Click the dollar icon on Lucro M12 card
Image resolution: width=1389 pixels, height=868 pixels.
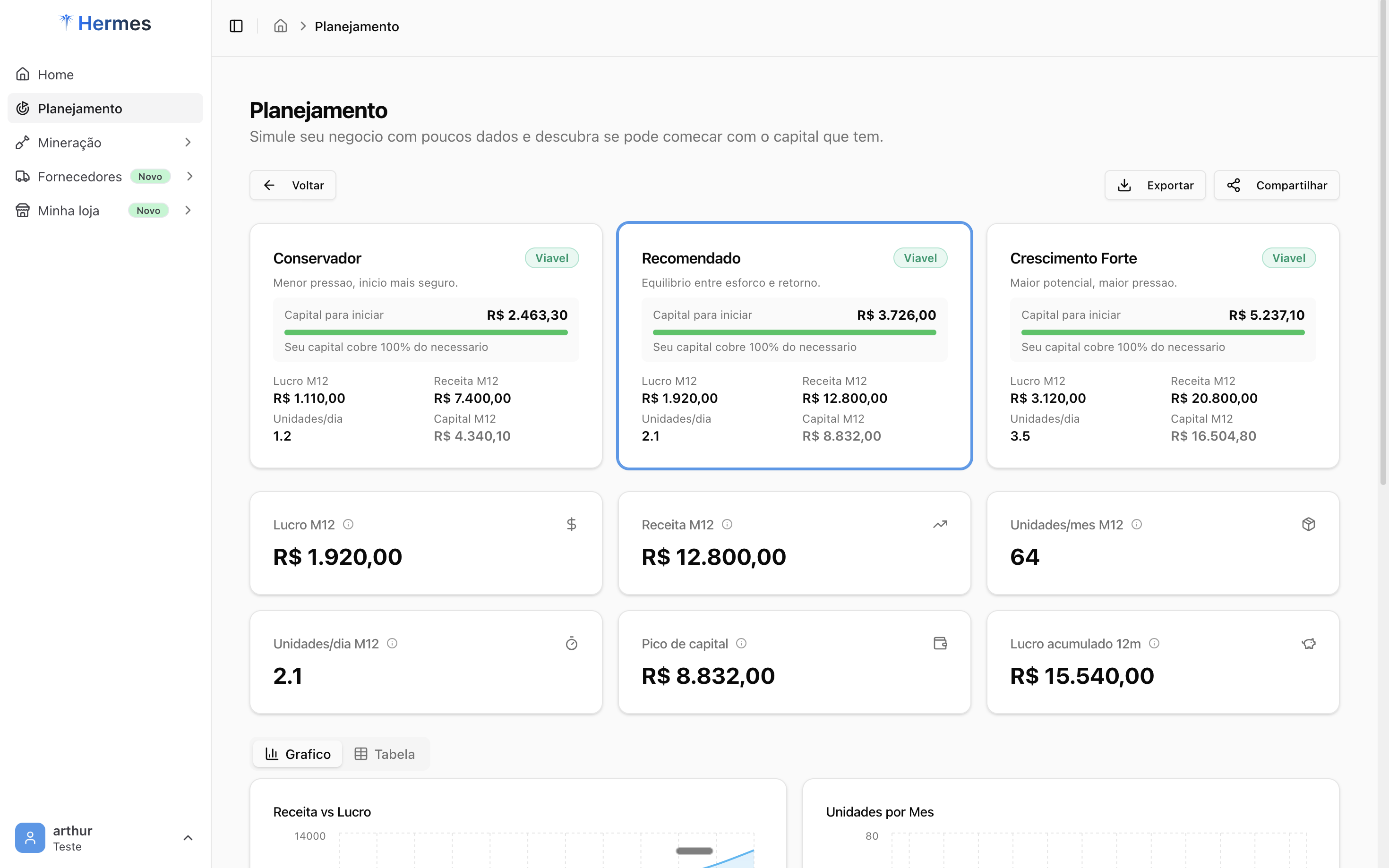click(x=571, y=524)
